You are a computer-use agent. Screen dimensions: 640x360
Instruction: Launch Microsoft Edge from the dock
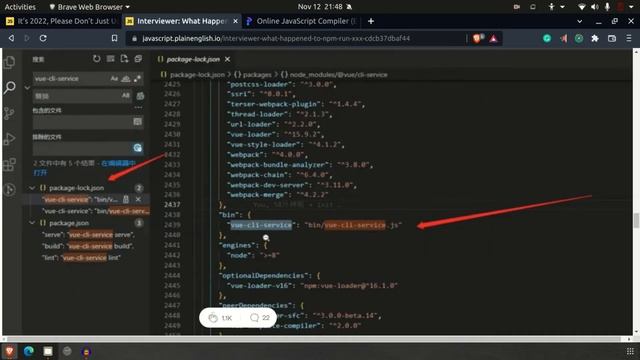click(29, 351)
